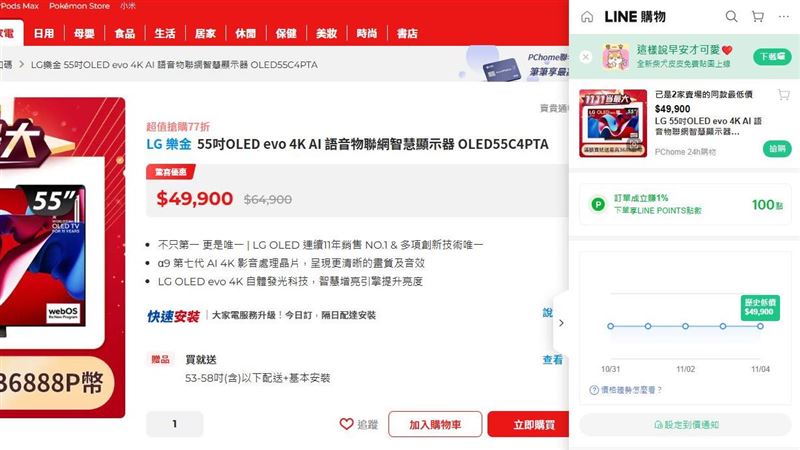Screen dimensions: 800x450
Task: Open the 美妝 category tab
Action: [327, 34]
